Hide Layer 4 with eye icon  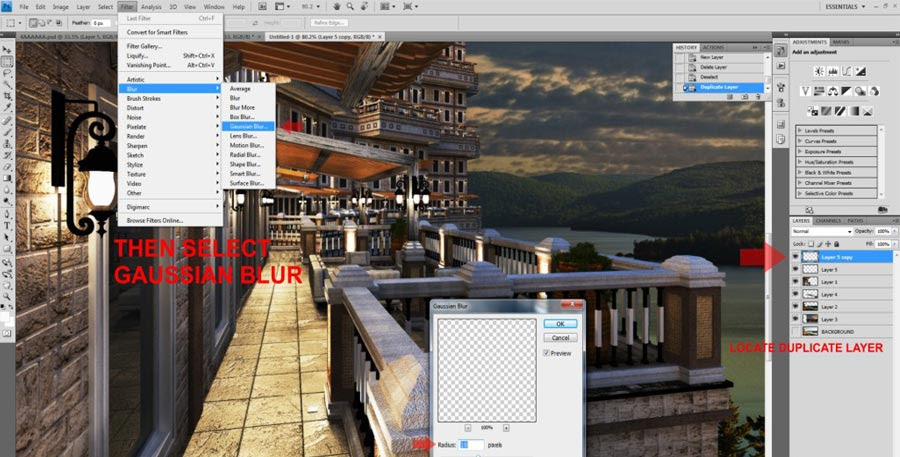[796, 295]
